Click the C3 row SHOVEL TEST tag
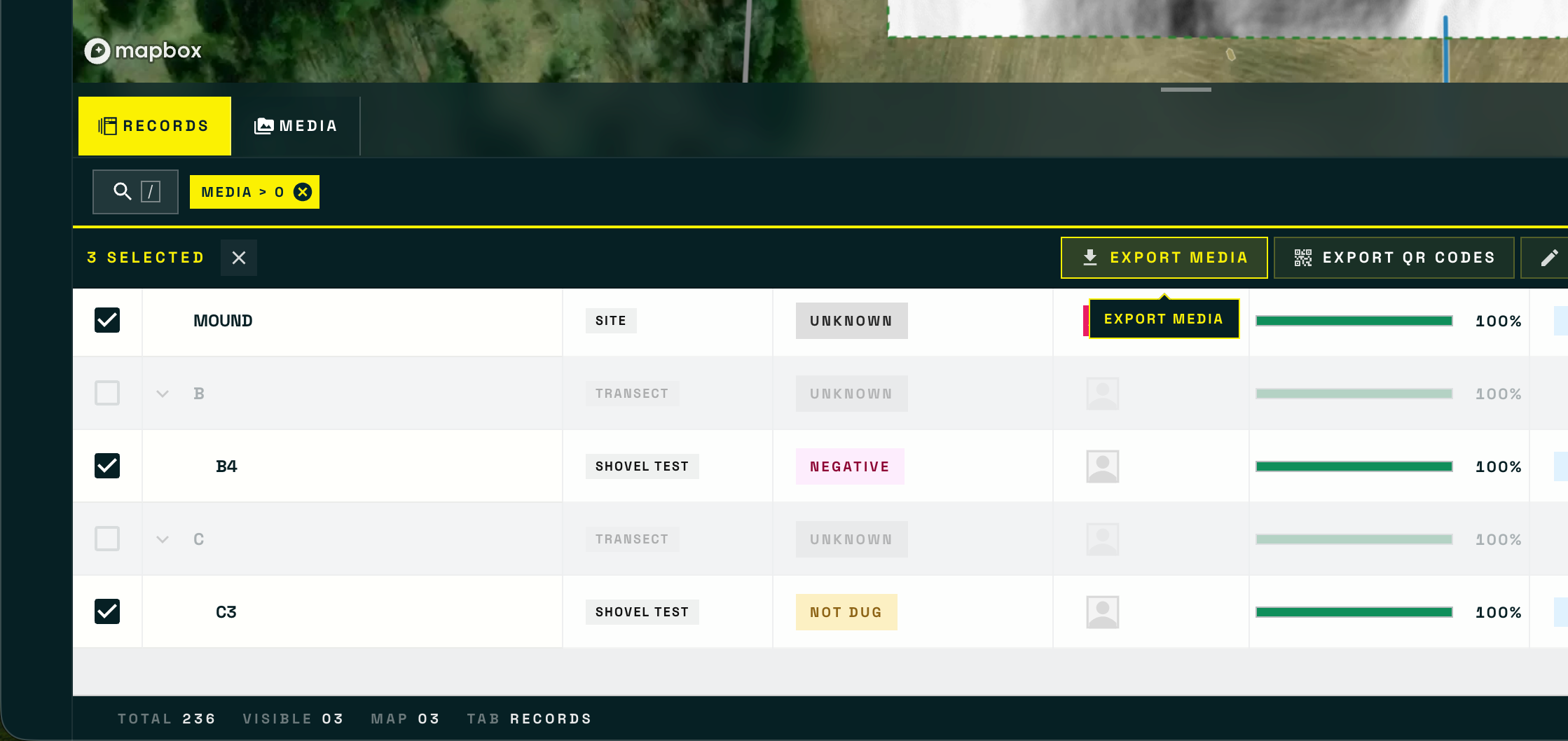The width and height of the screenshot is (1568, 741). pyautogui.click(x=642, y=612)
